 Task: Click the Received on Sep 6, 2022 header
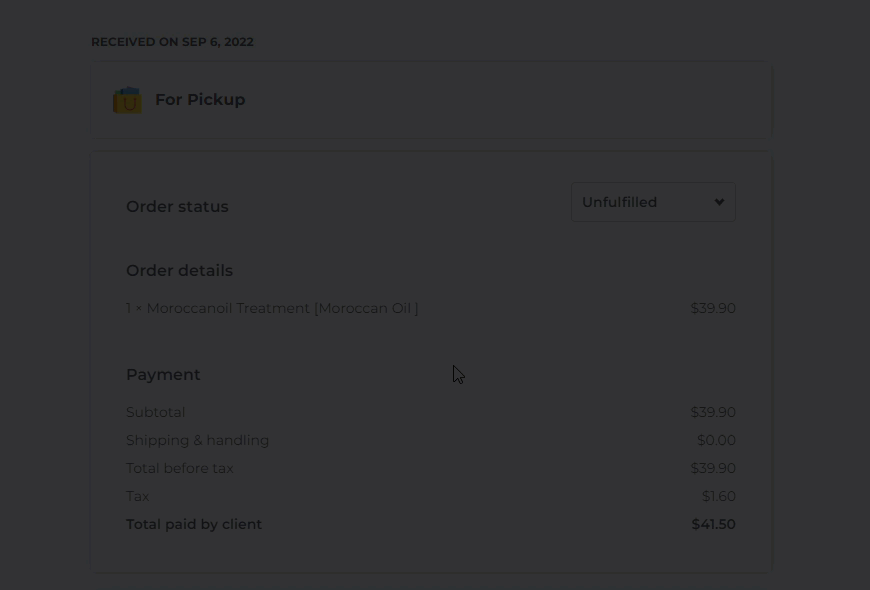click(x=172, y=42)
